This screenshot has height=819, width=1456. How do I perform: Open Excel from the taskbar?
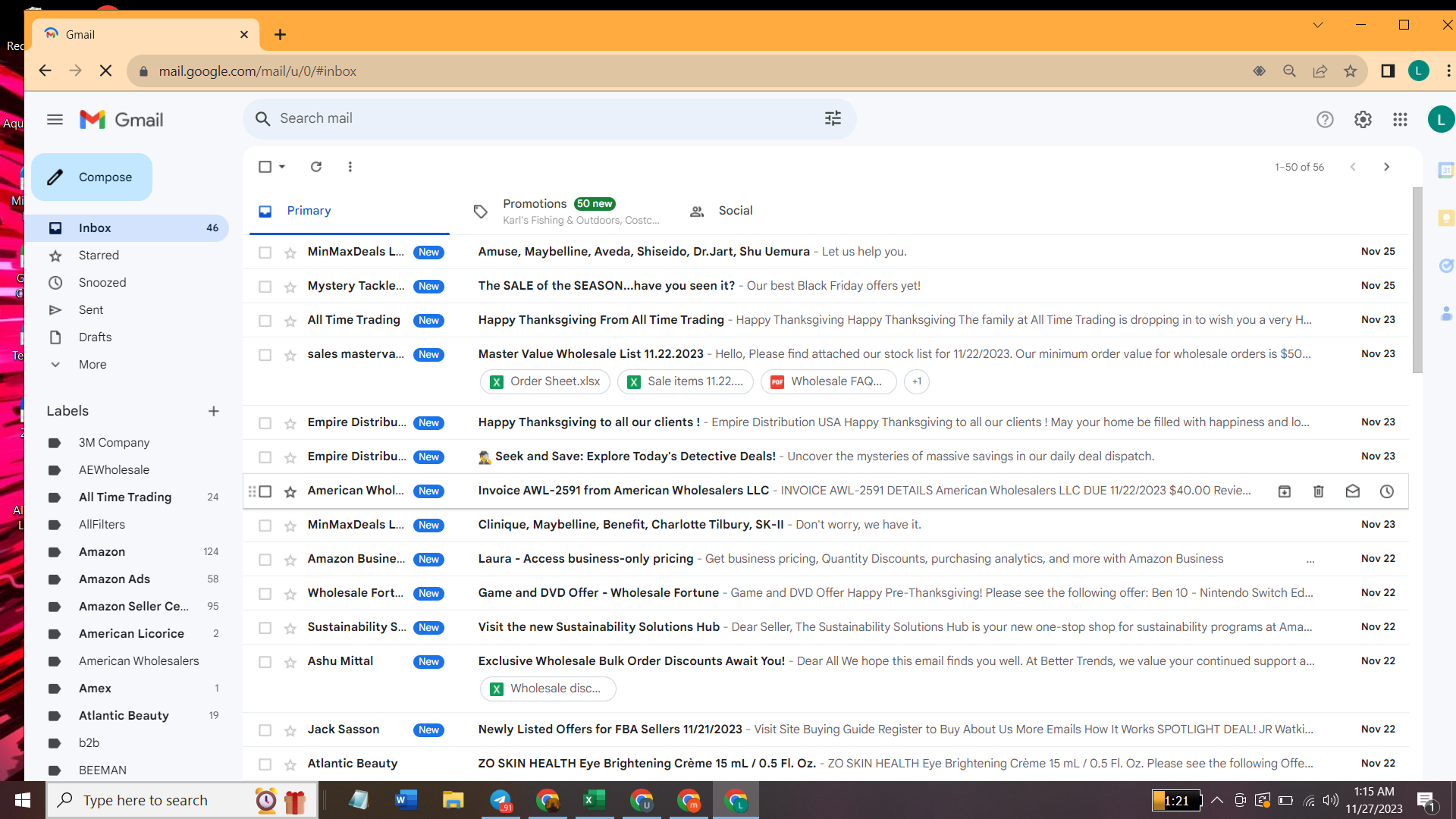coord(595,800)
